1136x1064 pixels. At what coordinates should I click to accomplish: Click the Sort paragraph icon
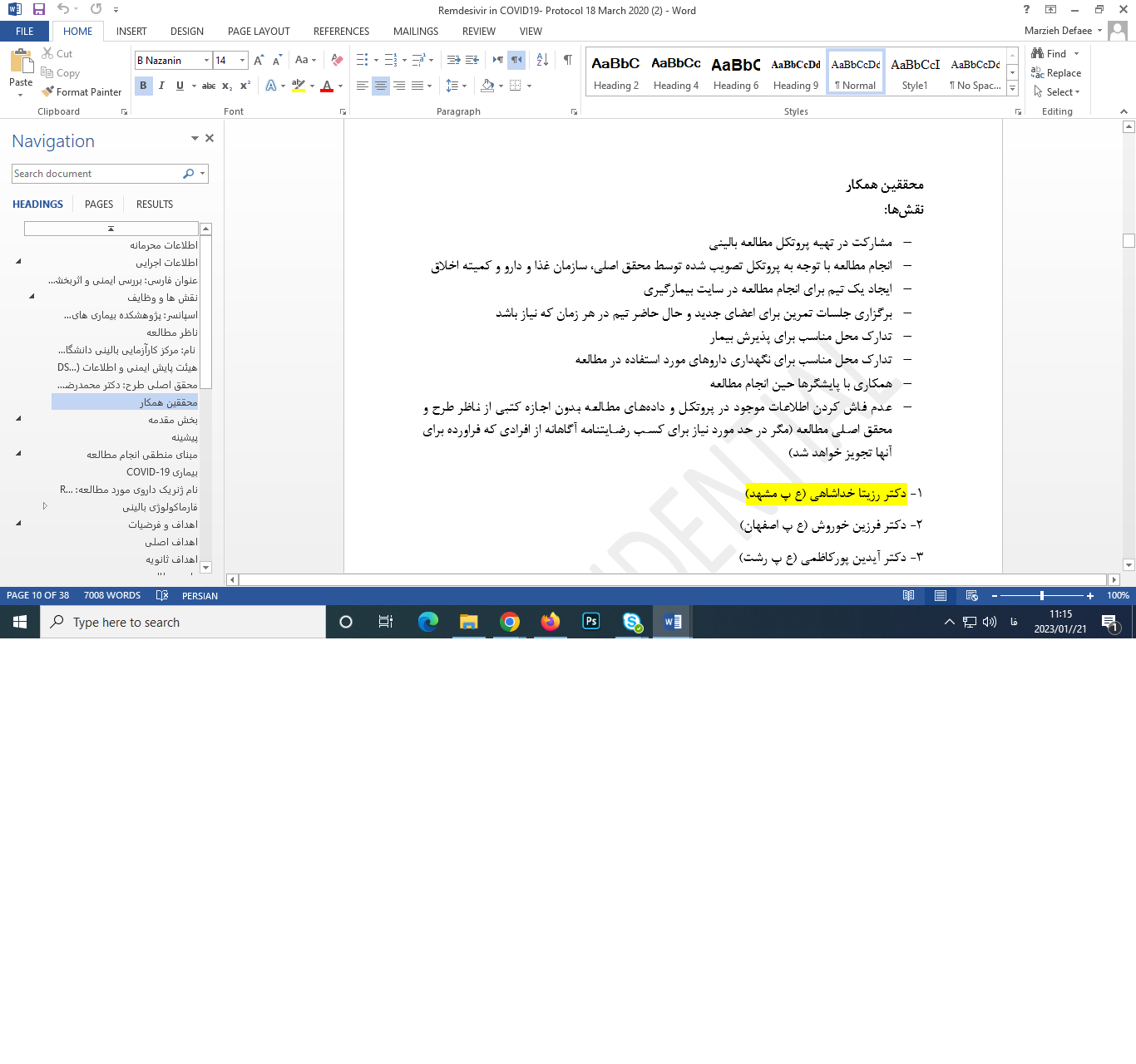[x=542, y=60]
